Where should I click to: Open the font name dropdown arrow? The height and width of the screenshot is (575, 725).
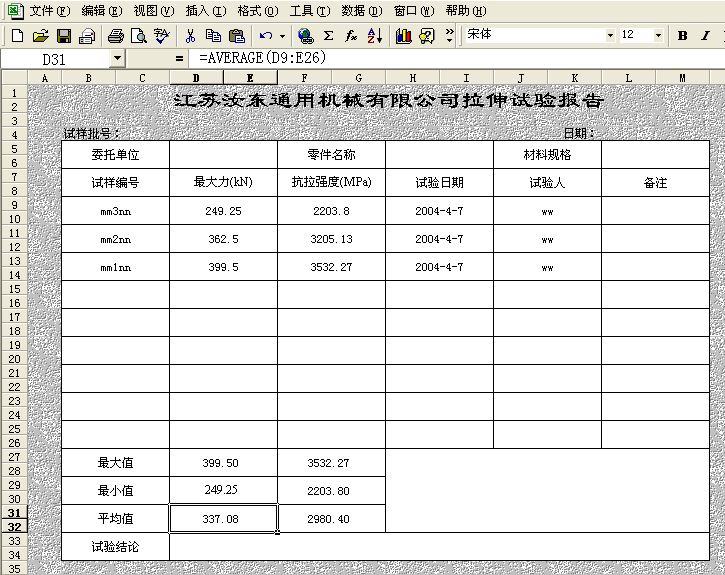tap(611, 35)
